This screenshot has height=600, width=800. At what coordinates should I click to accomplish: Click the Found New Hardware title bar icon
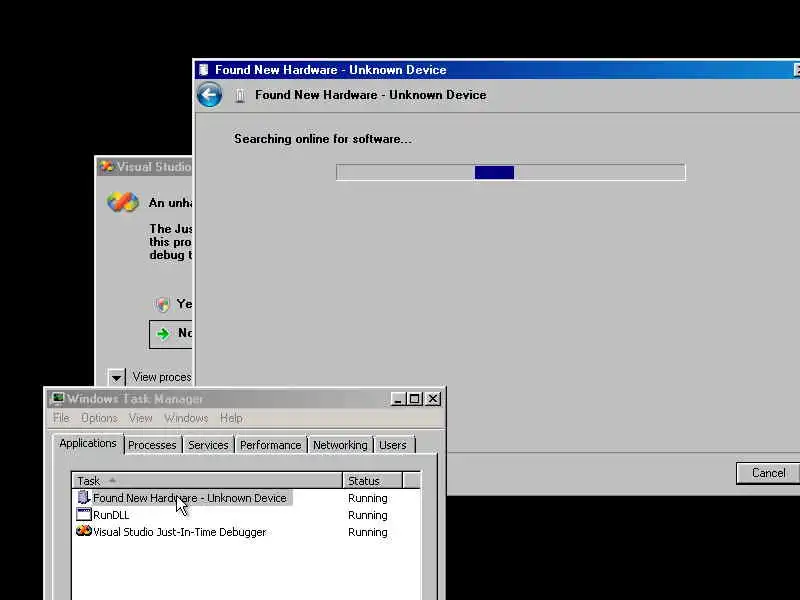point(204,69)
